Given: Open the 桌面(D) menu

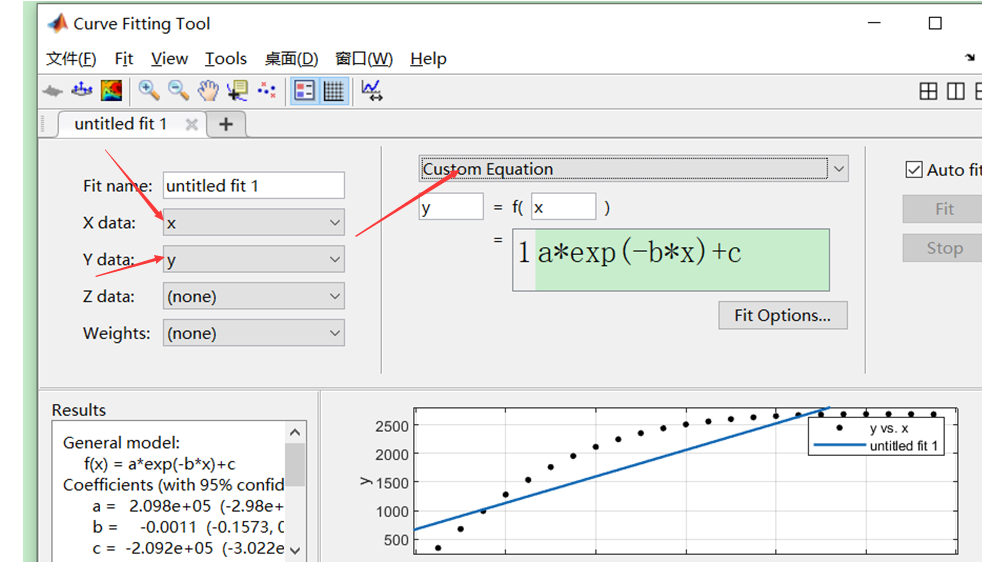Looking at the screenshot, I should (291, 59).
